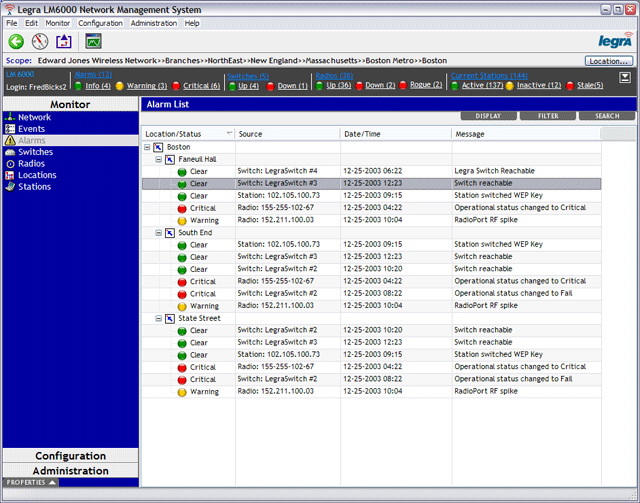640x503 pixels.
Task: Click the Date/Time column header
Action: pos(396,134)
